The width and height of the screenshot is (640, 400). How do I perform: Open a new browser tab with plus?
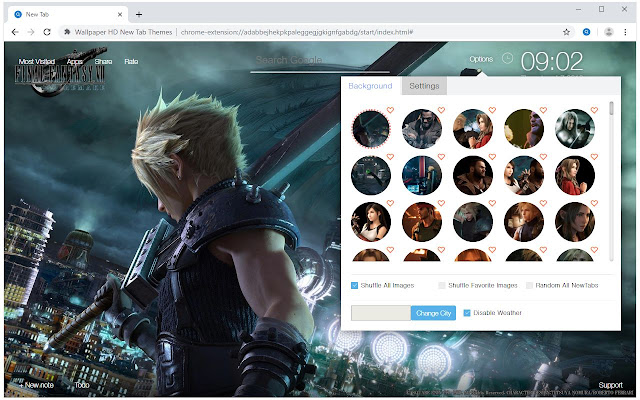coord(139,14)
